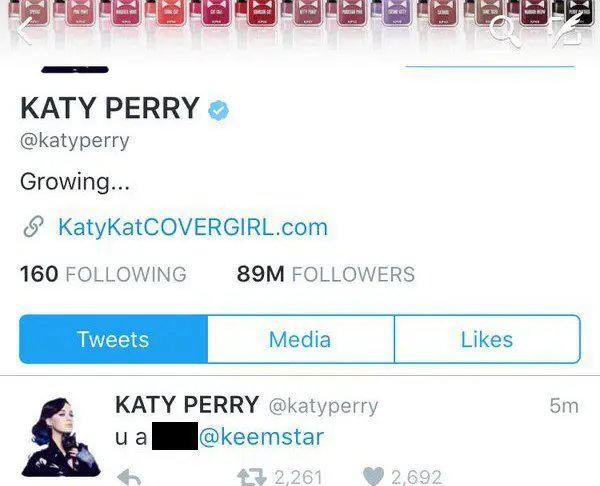Viewport: 600px width, 486px height.
Task: Click the link chain icon
Action: pyautogui.click(x=34, y=227)
